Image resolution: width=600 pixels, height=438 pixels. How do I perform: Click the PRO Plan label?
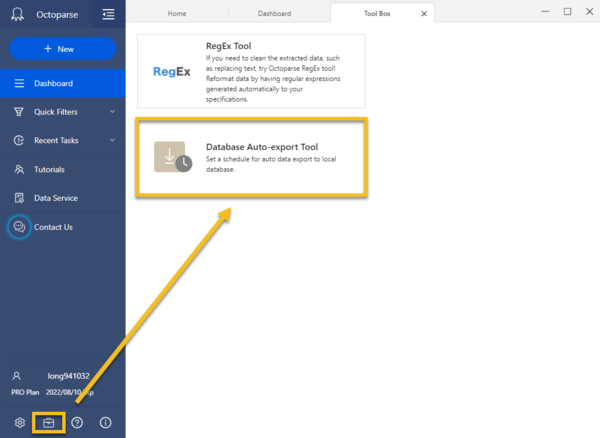click(25, 392)
